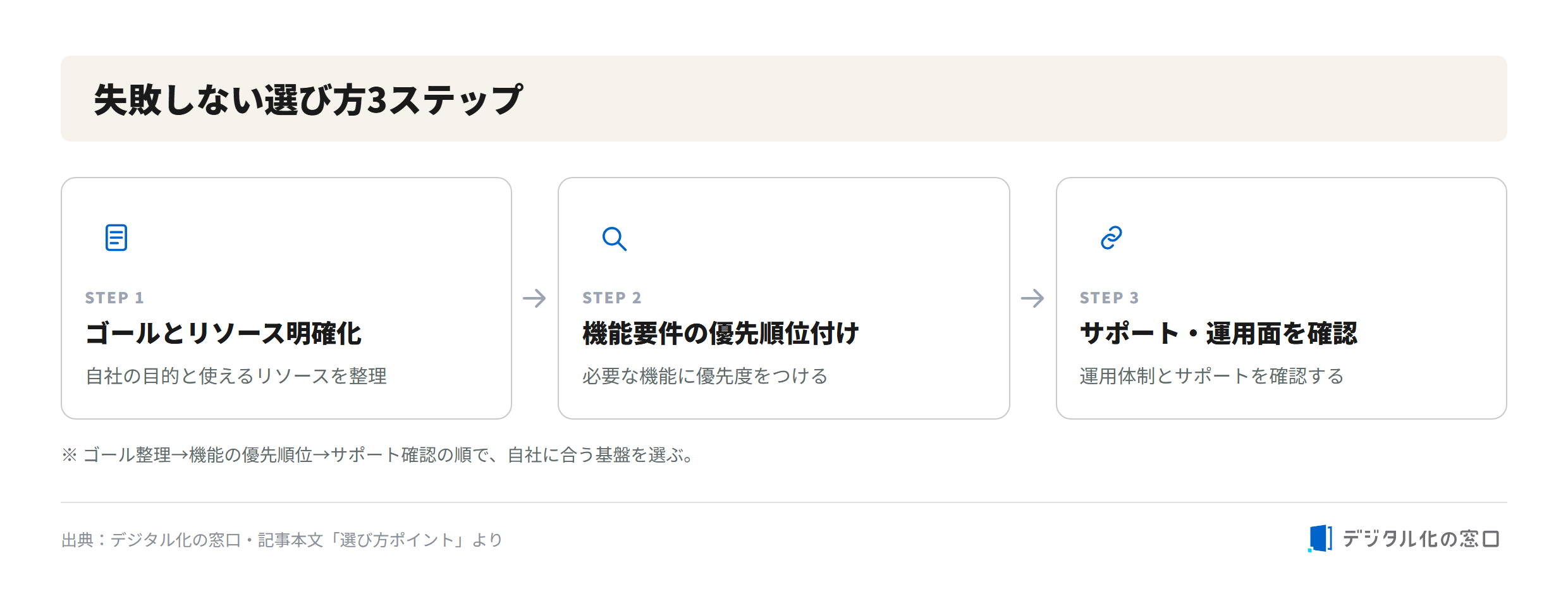Image resolution: width=1568 pixels, height=613 pixels.
Task: Click description 必要な機能に優先度をつける
Action: [x=705, y=376]
